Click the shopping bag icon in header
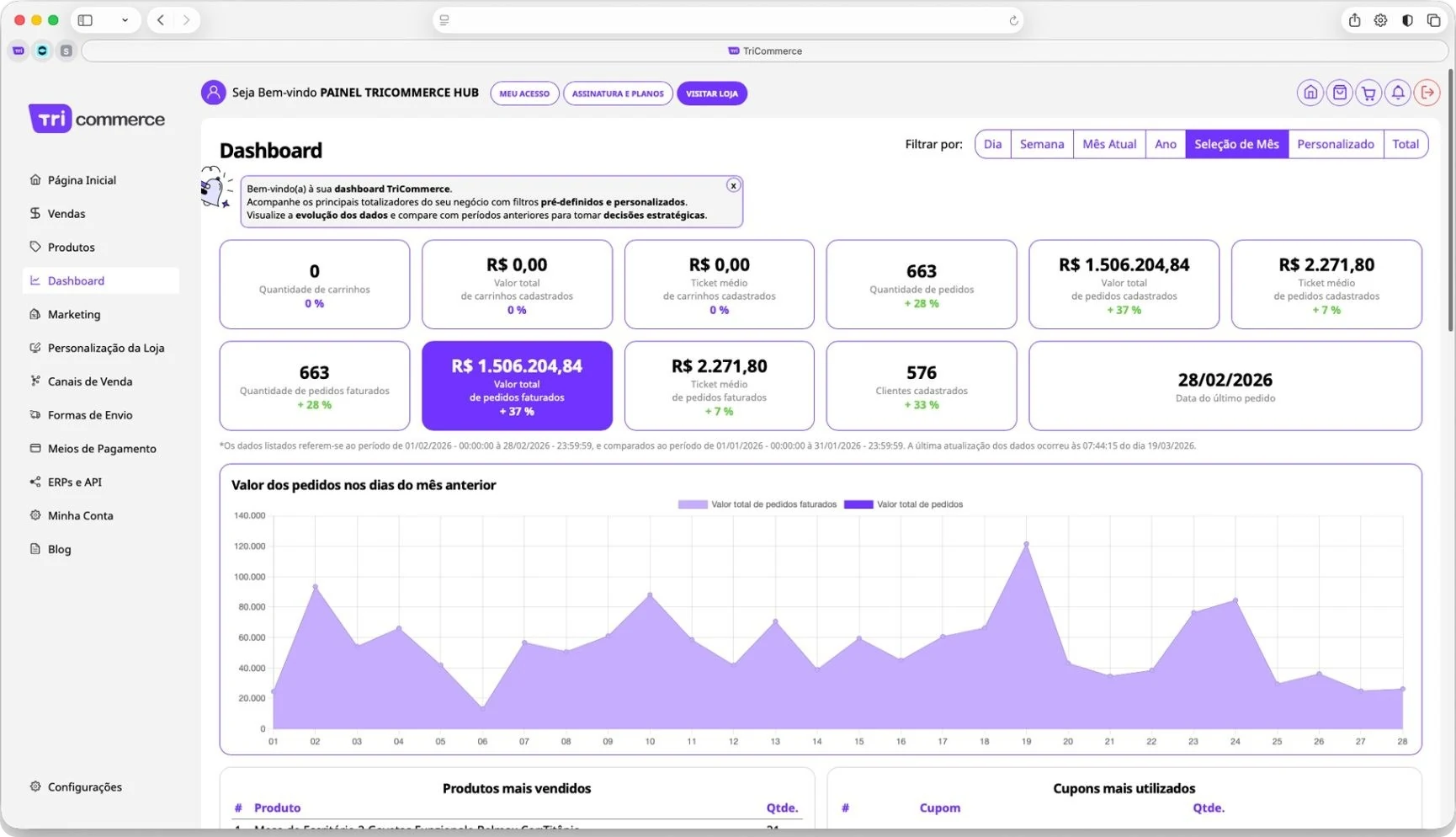 point(1340,93)
